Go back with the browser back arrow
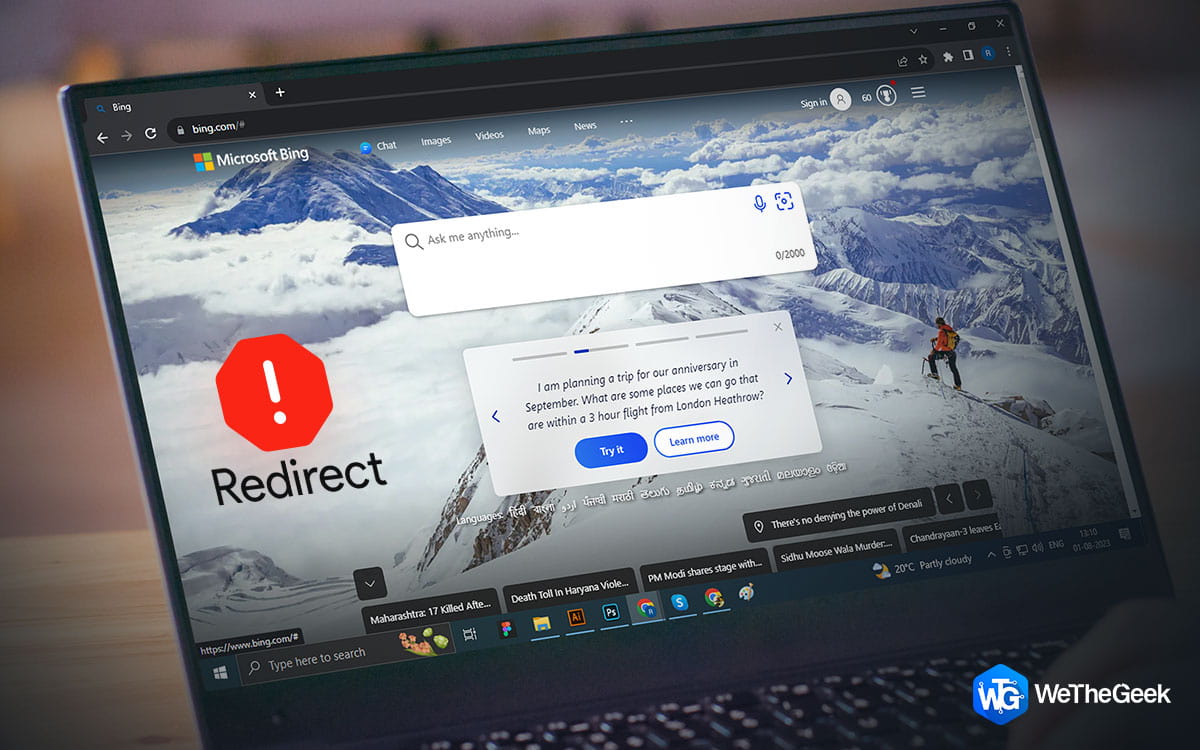This screenshot has width=1200, height=750. pyautogui.click(x=101, y=139)
